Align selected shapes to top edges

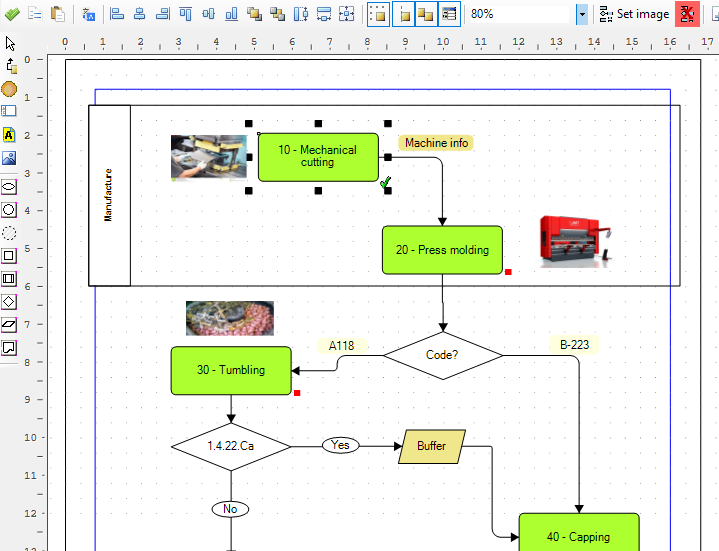(x=186, y=14)
